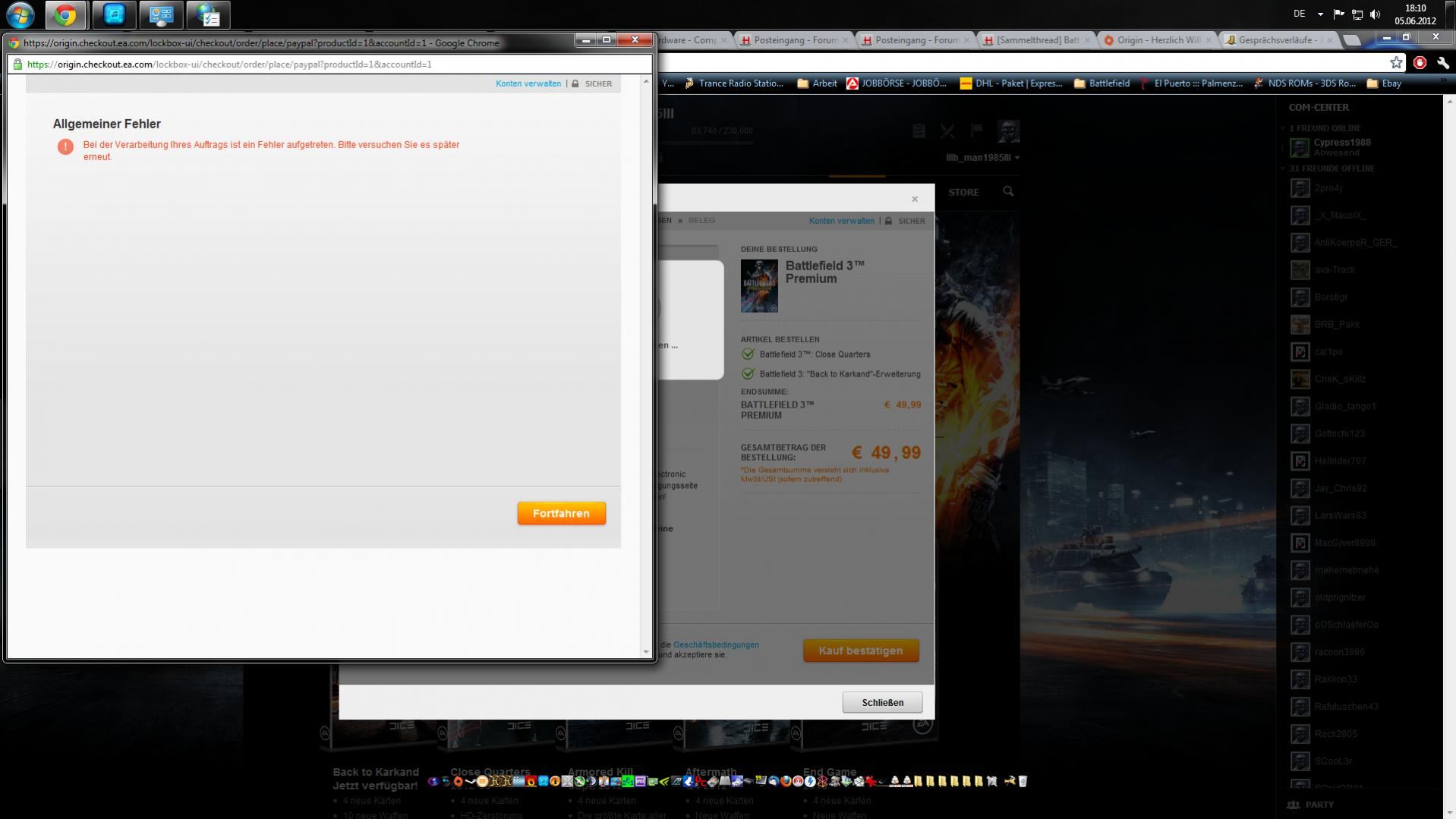Open a new tab in the main Chrome window
This screenshot has width=1456, height=819.
1351,40
